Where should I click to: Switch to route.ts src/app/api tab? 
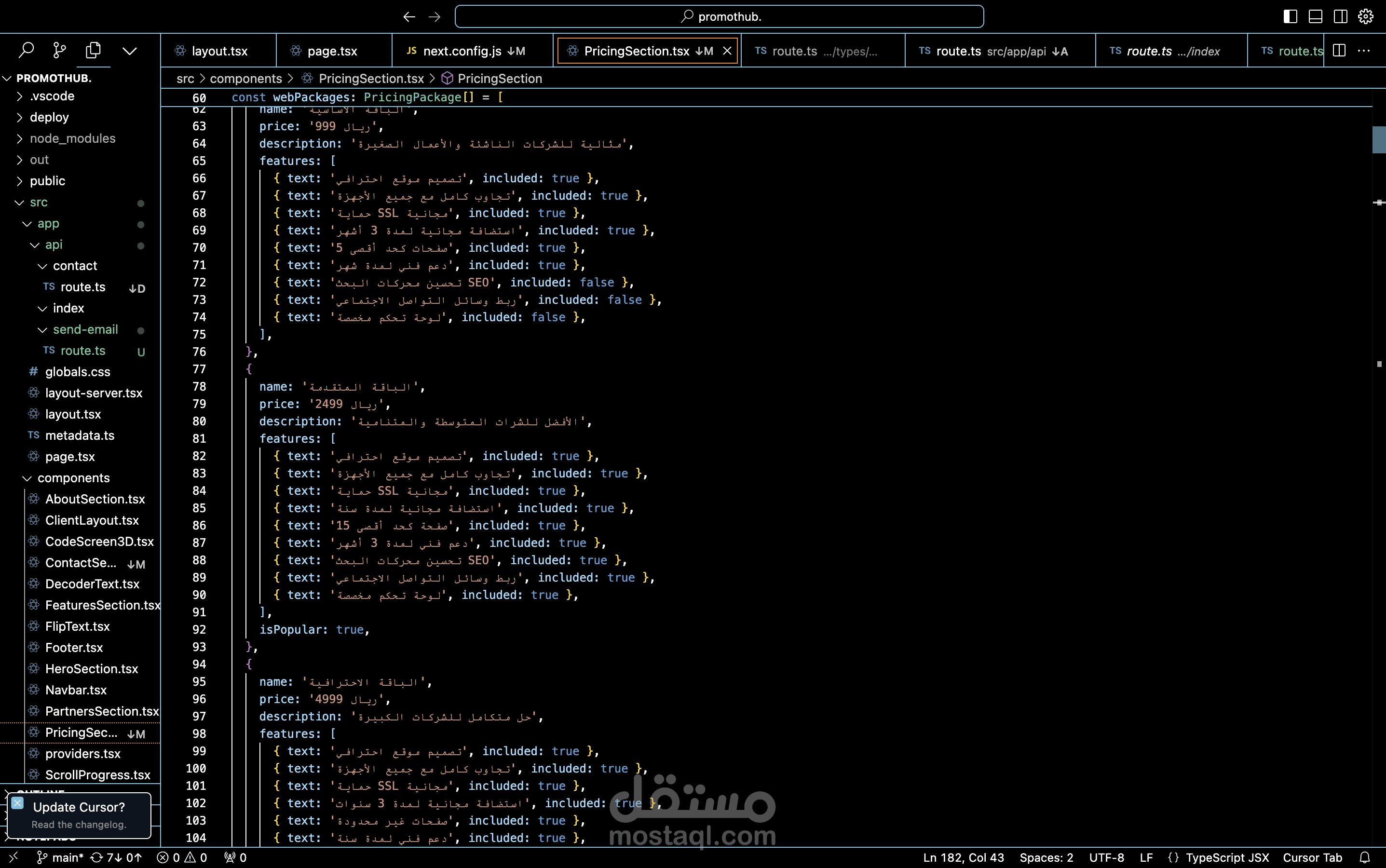[1000, 51]
